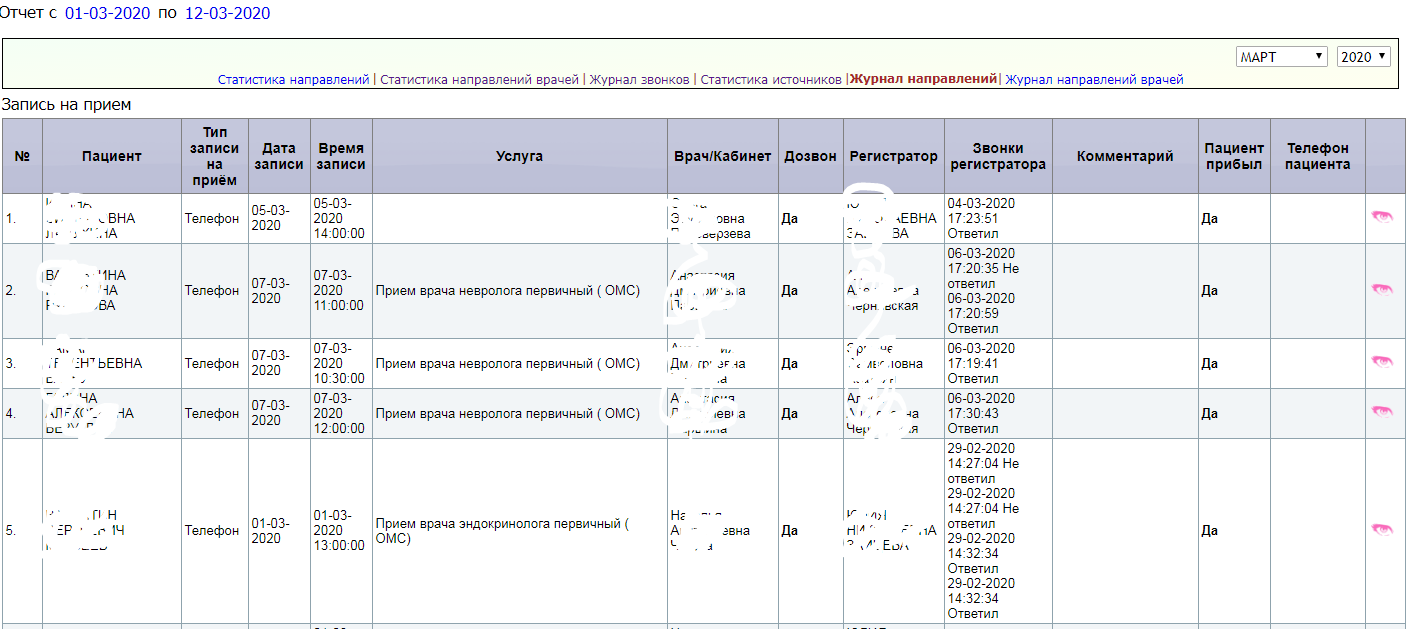1410x629 pixels.
Task: Select the Услуга column header
Action: point(519,157)
